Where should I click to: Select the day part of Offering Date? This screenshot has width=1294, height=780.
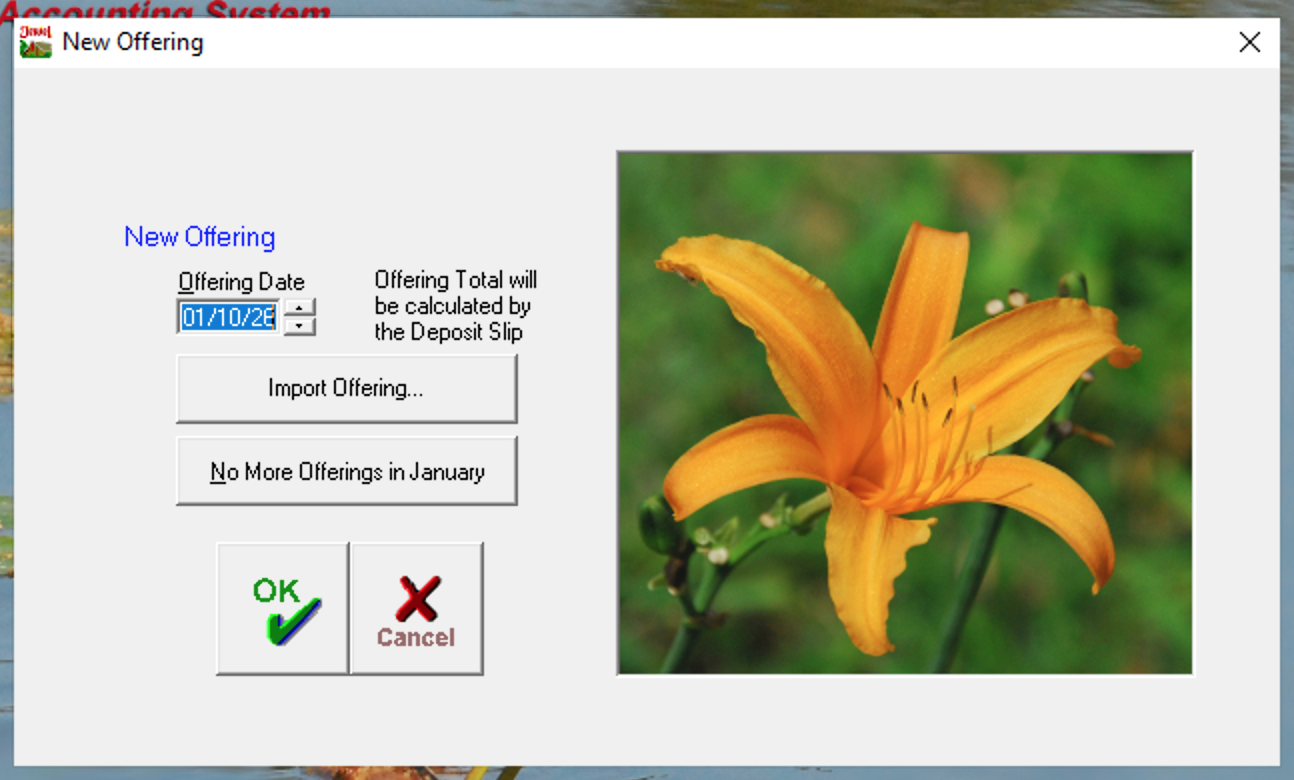(x=220, y=318)
